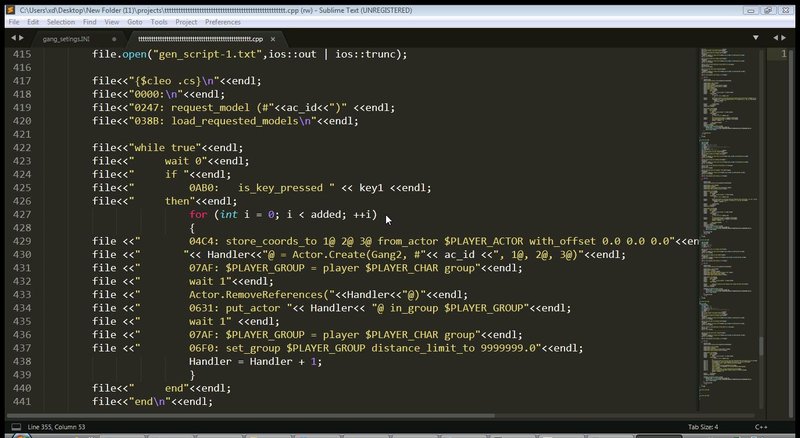Viewport: 800px width, 438px height.
Task: Click the Sublime Text icon in title bar
Action: (x=8, y=7)
